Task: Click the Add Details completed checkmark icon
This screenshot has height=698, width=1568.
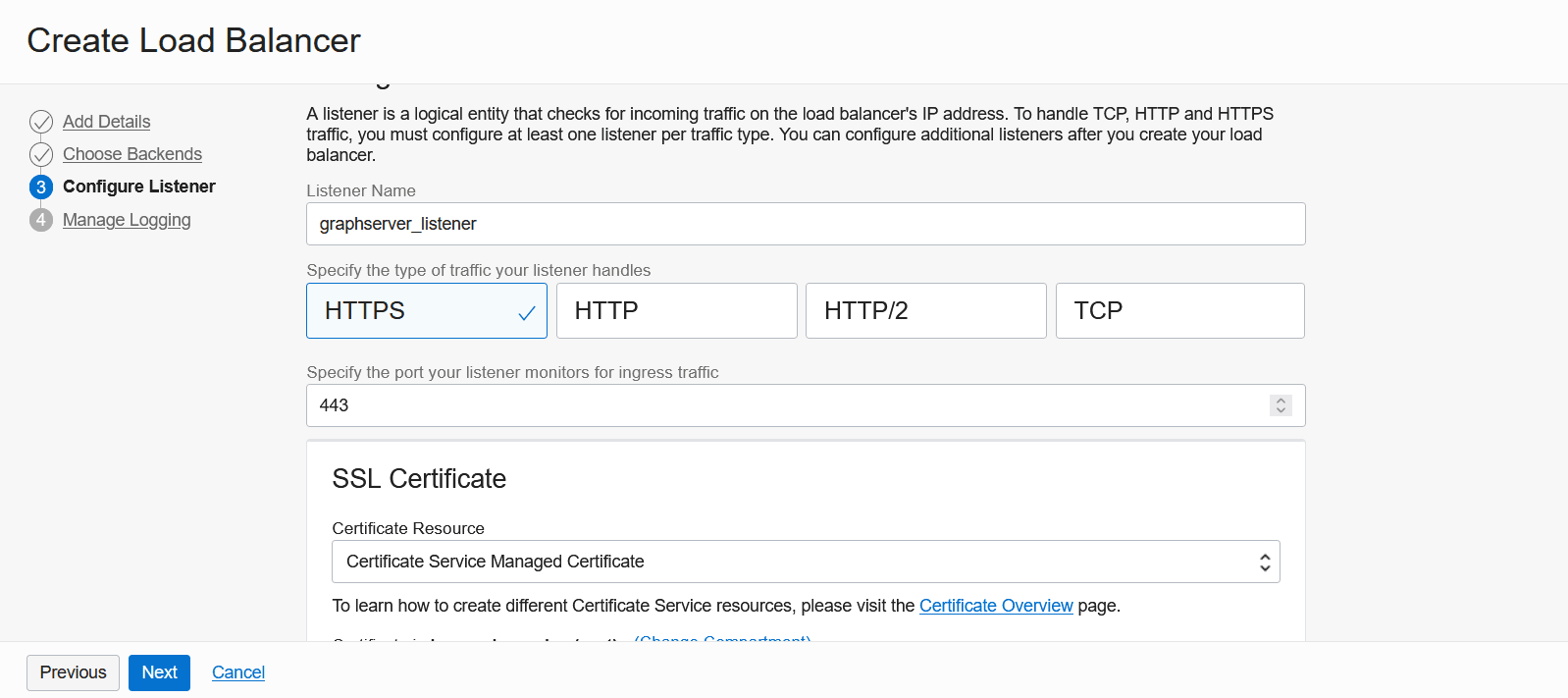Action: [41, 122]
